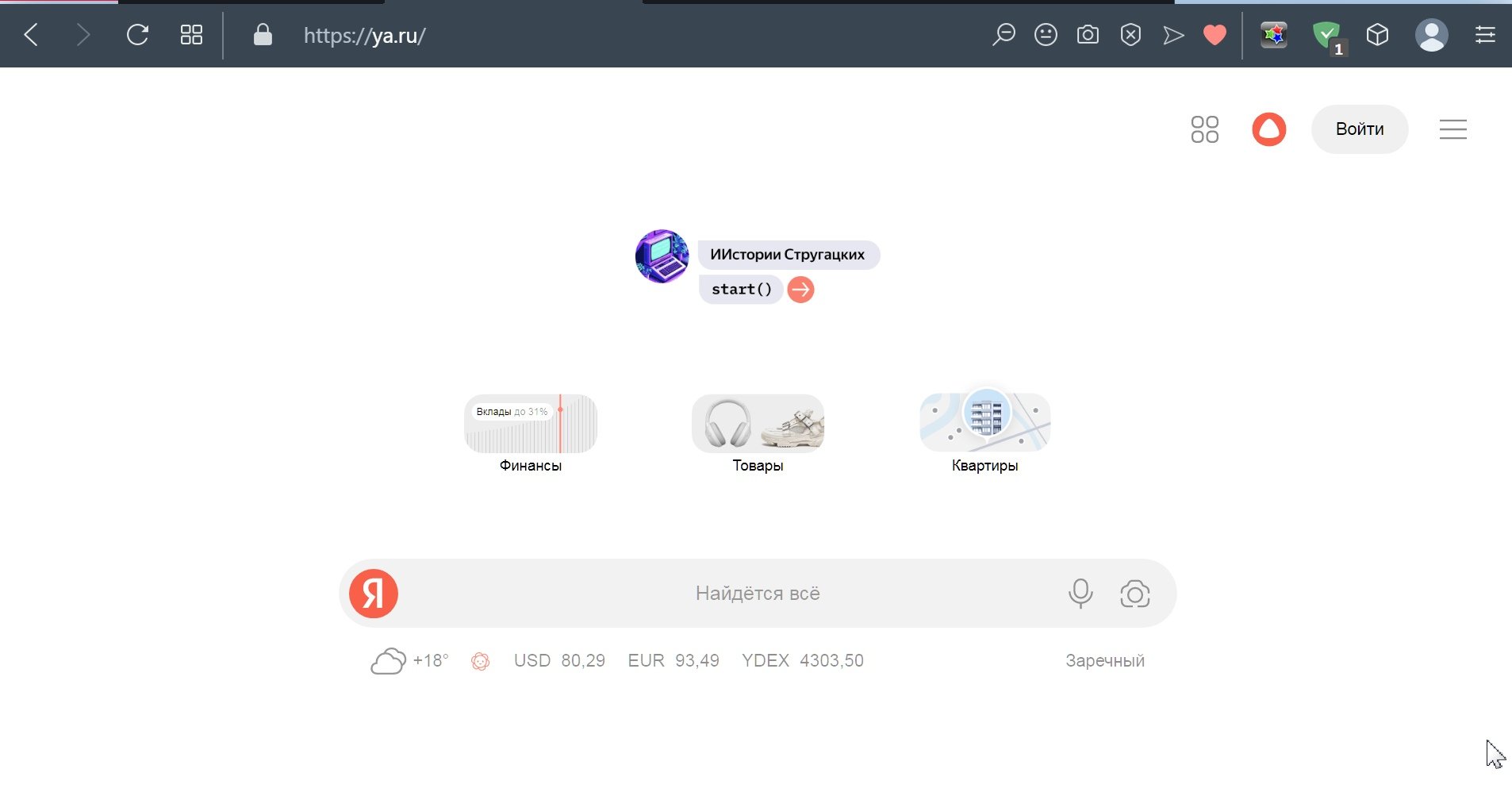
Task: Open bookmarks via the heart toolbar icon
Action: [1215, 35]
